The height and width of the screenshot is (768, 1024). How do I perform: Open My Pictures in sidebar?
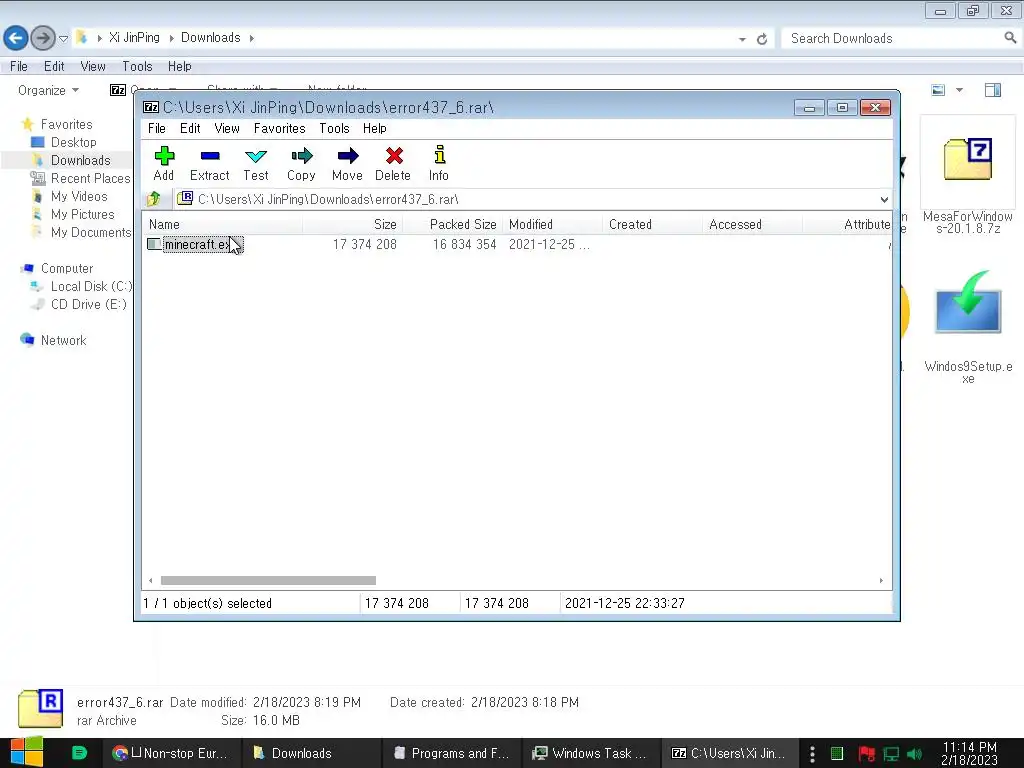coord(82,214)
